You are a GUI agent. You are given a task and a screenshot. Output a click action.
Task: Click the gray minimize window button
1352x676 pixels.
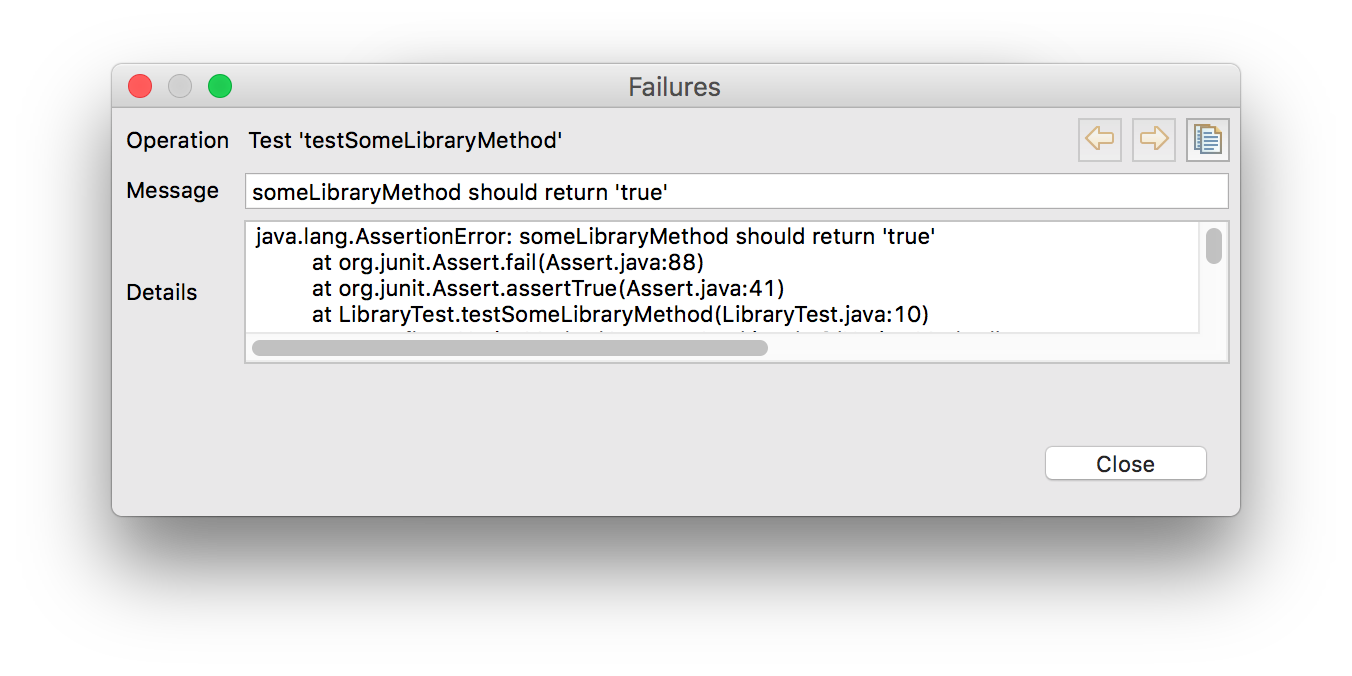[x=180, y=87]
